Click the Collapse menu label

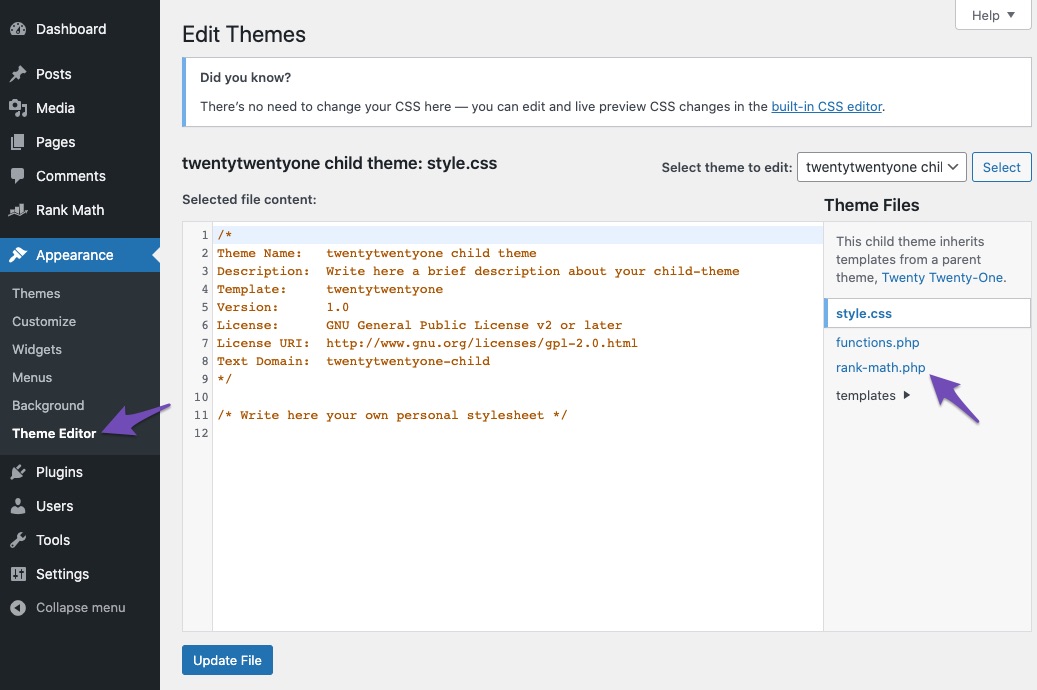pos(81,607)
